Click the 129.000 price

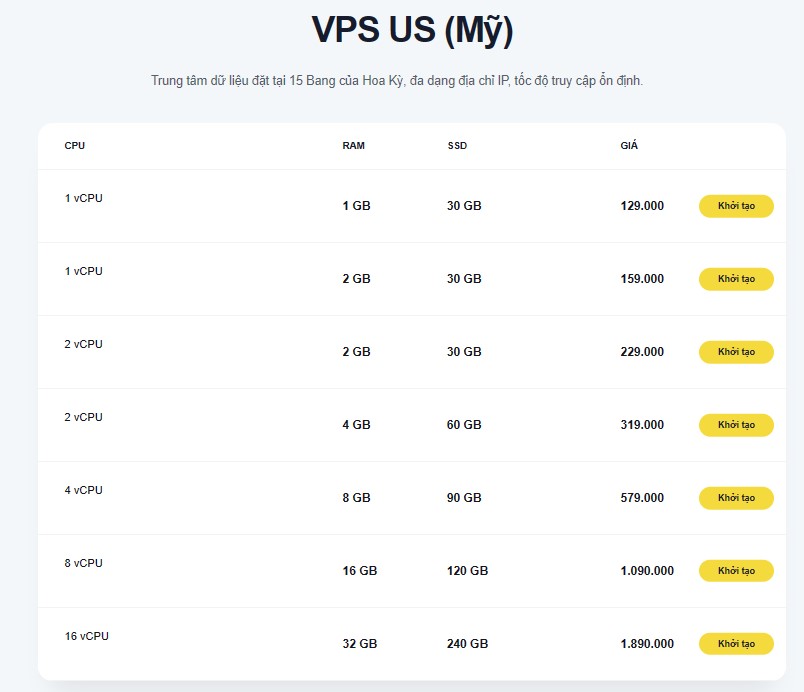coord(642,206)
